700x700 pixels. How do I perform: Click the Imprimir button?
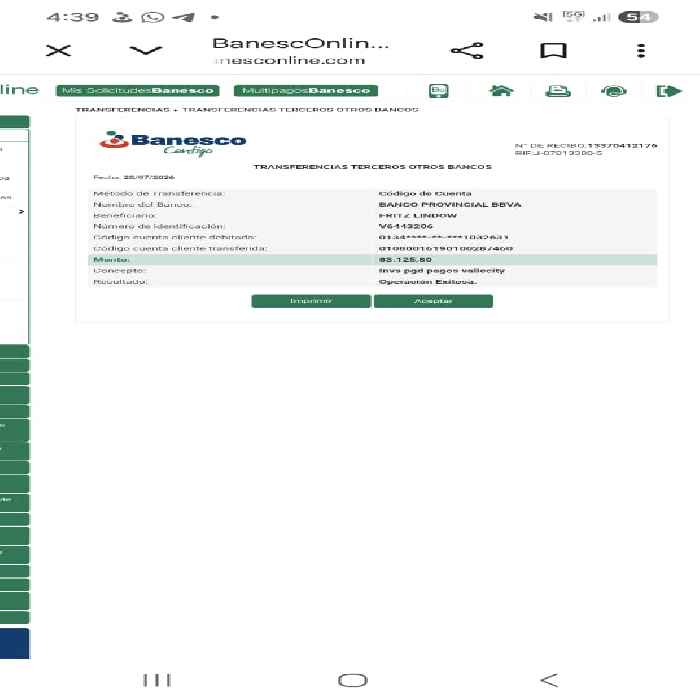tap(311, 301)
